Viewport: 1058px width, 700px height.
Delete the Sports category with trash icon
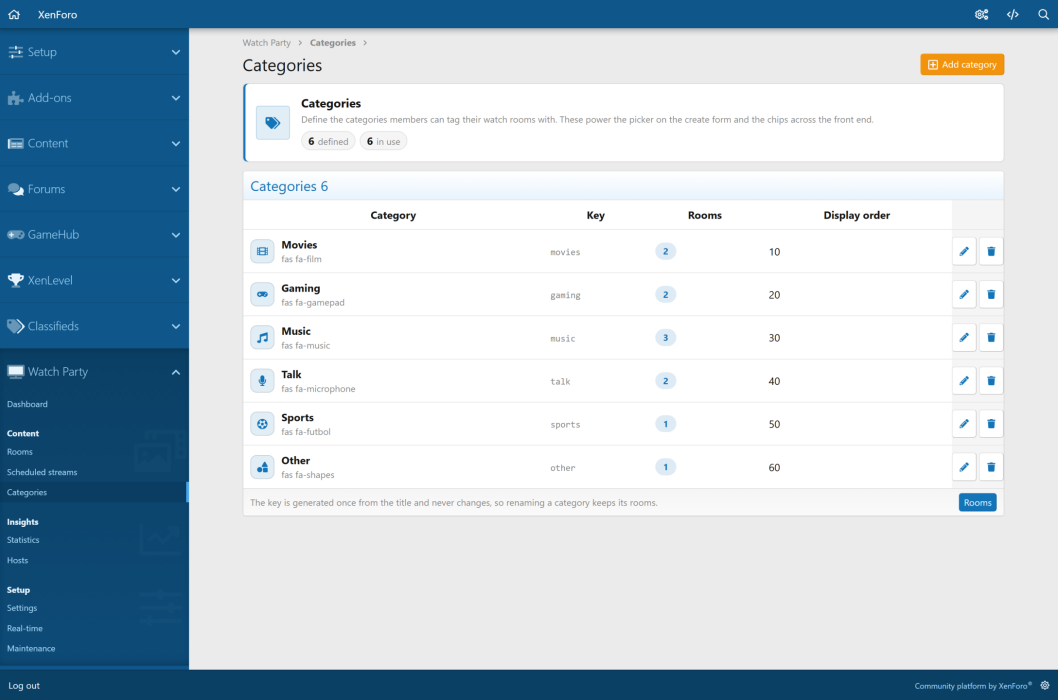(991, 424)
